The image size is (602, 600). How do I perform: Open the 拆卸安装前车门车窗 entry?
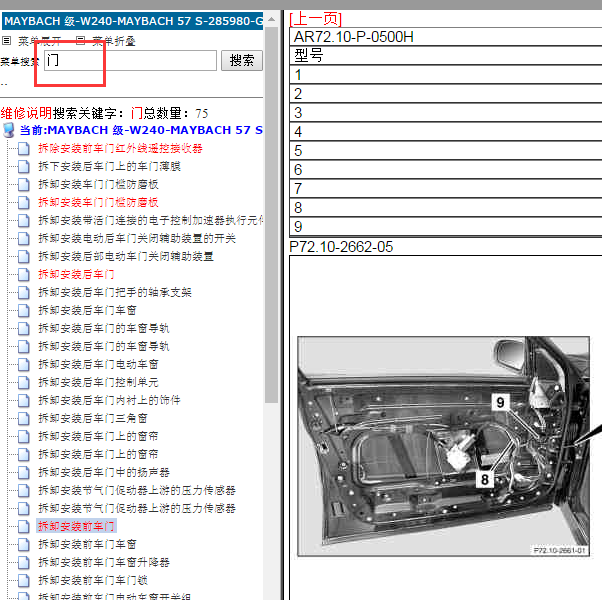87,544
